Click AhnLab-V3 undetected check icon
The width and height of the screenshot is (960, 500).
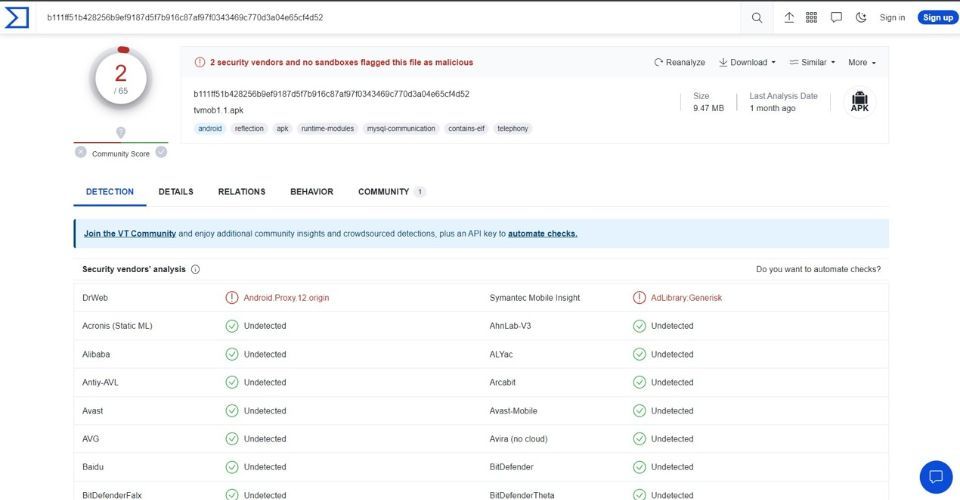[x=639, y=326]
